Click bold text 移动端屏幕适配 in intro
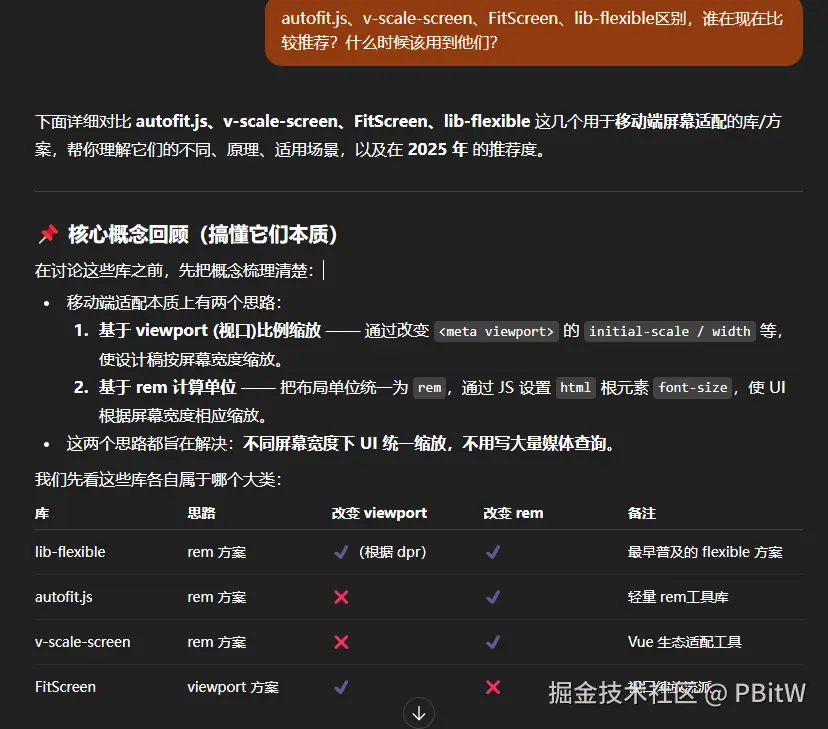This screenshot has height=729, width=828. tap(671, 121)
